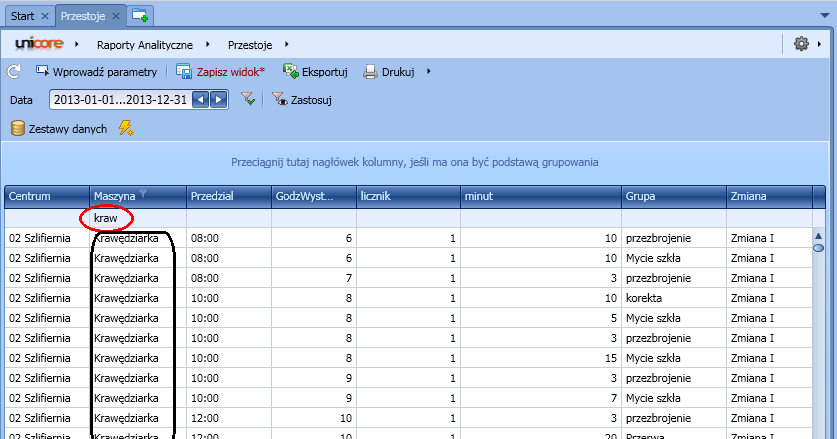Click the refresh icon in the toolbar
Image resolution: width=837 pixels, height=439 pixels.
pyautogui.click(x=14, y=72)
